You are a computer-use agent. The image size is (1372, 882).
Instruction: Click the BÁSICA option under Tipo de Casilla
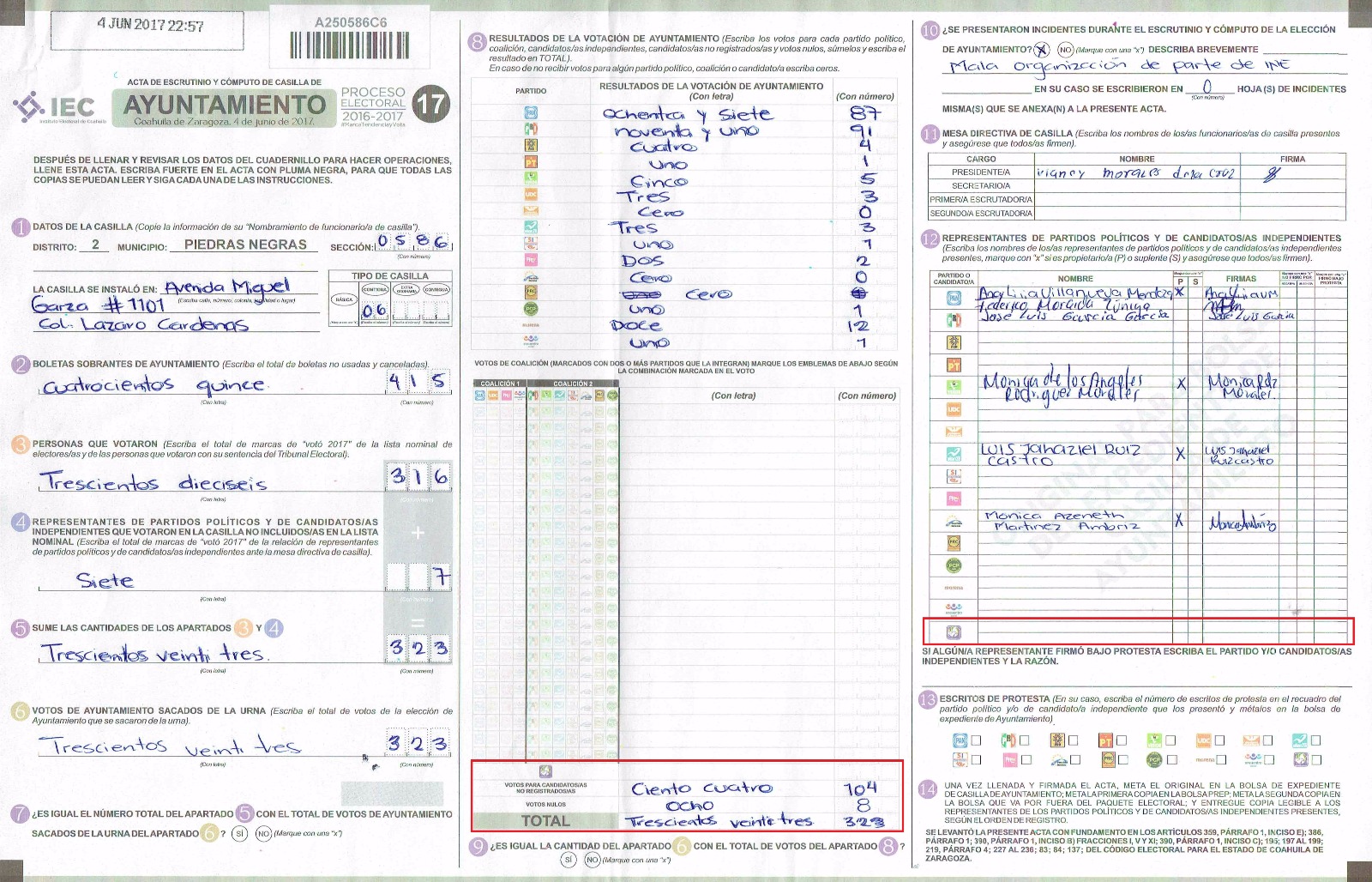point(344,300)
